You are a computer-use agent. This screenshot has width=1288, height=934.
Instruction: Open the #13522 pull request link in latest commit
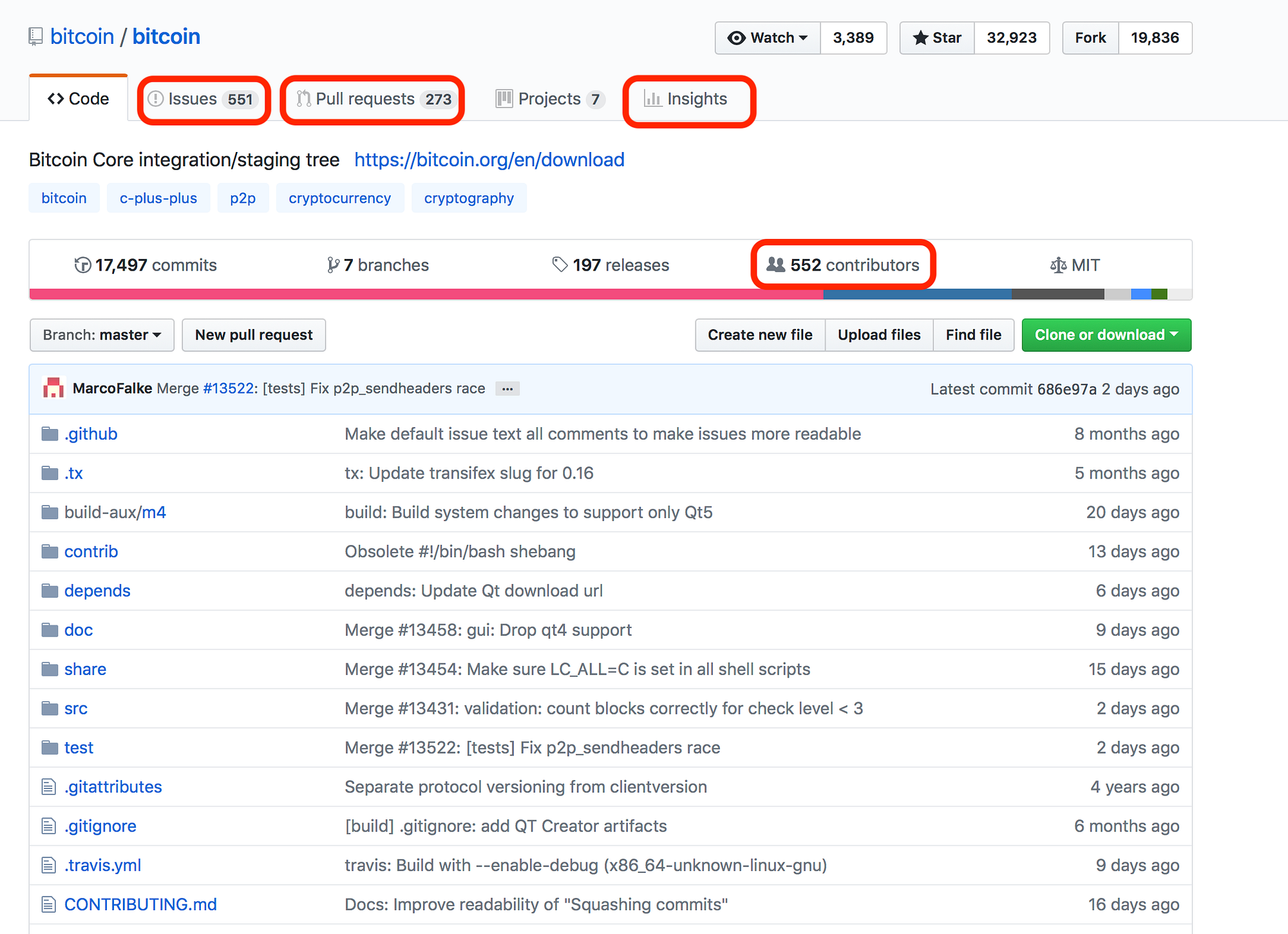pyautogui.click(x=228, y=389)
